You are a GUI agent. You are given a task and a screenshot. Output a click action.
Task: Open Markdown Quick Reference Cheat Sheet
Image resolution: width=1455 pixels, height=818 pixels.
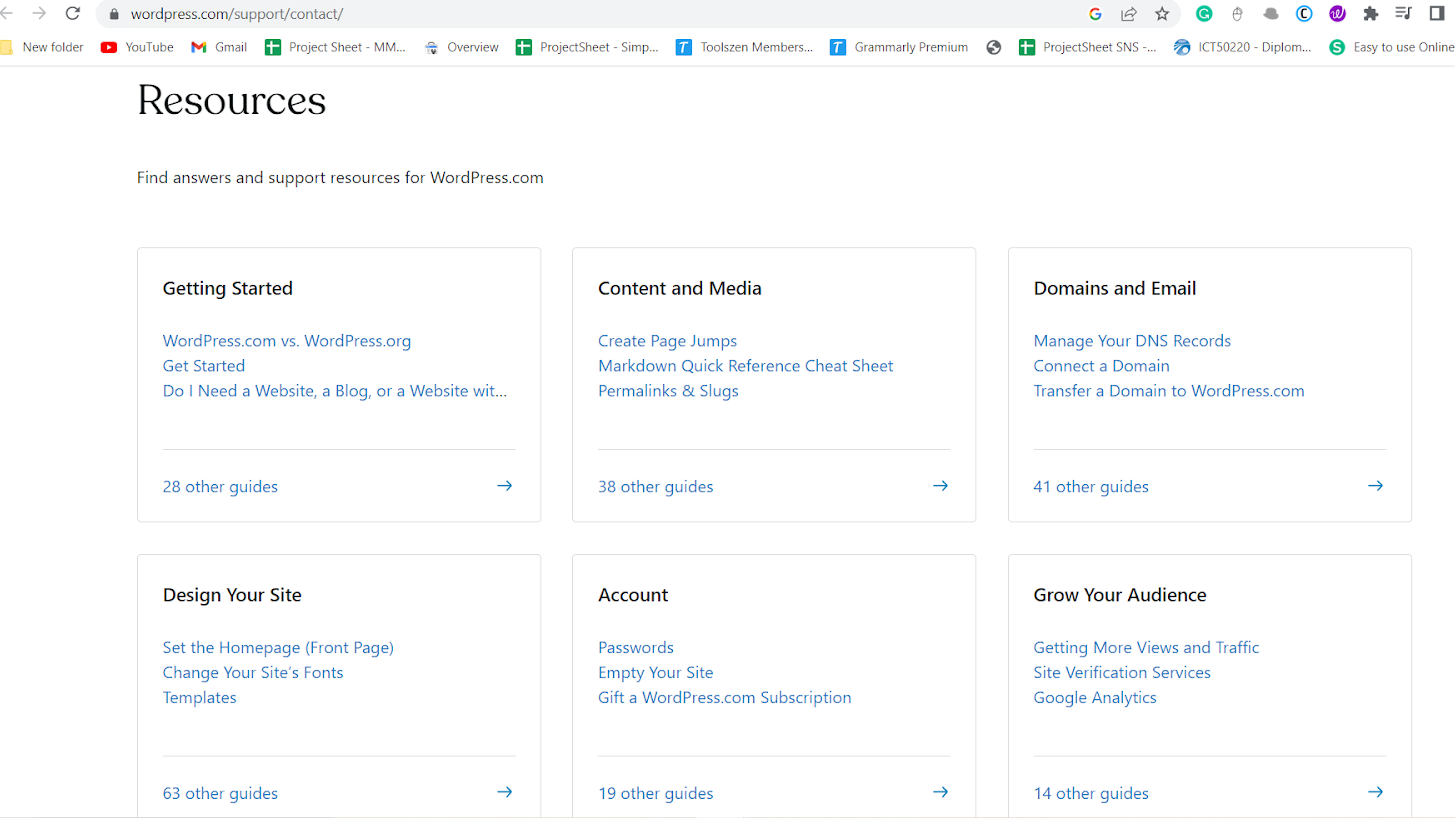tap(746, 366)
